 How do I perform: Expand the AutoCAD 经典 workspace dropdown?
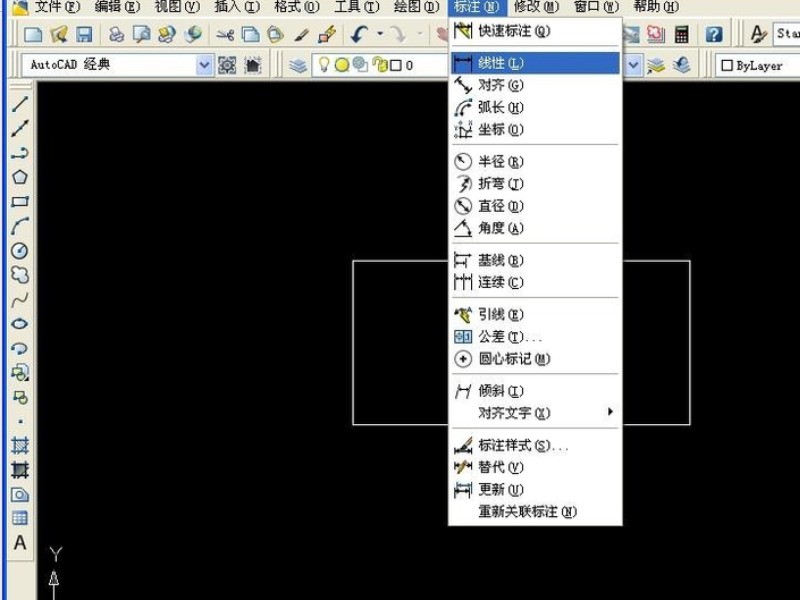click(204, 65)
